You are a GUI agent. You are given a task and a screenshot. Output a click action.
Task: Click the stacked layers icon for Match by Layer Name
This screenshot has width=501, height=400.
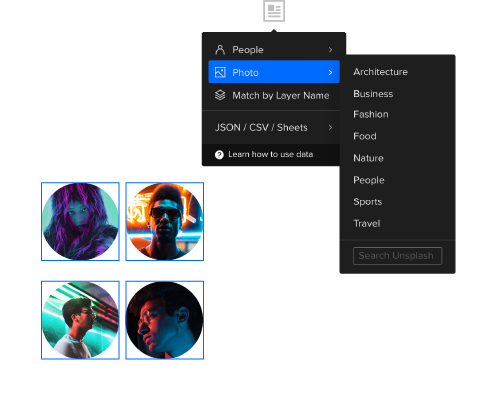(x=220, y=95)
